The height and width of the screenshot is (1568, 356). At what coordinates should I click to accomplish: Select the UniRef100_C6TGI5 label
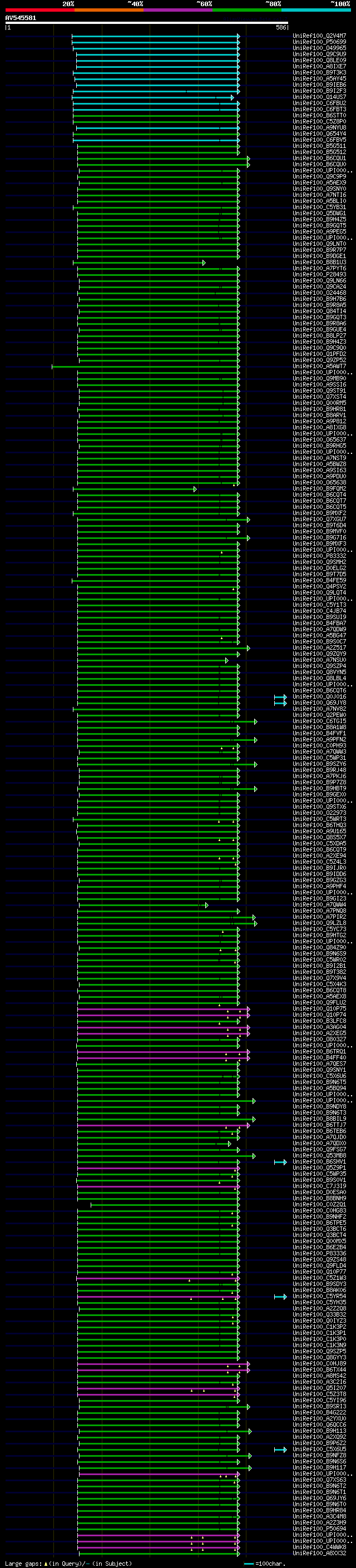319,721
